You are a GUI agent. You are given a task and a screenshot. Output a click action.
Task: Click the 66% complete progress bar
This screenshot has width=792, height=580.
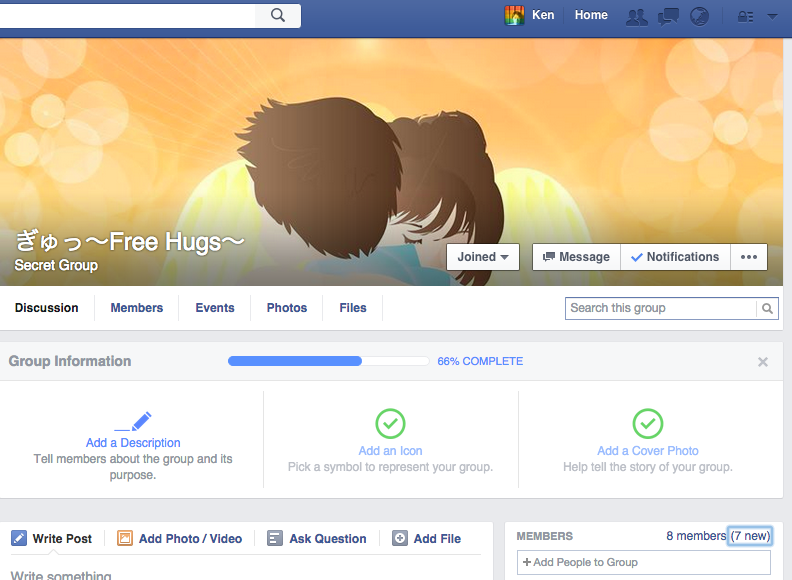[x=328, y=361]
